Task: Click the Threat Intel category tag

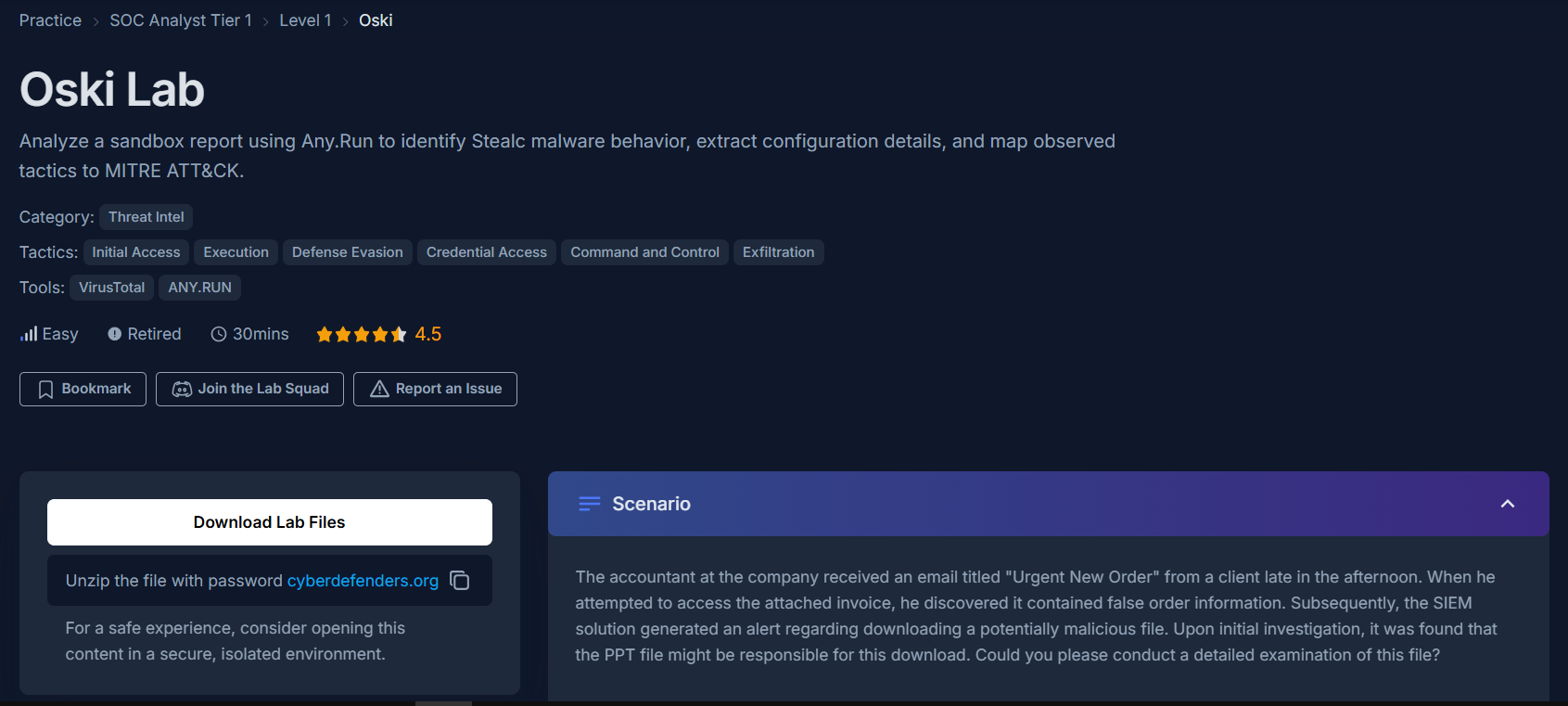Action: click(x=146, y=217)
